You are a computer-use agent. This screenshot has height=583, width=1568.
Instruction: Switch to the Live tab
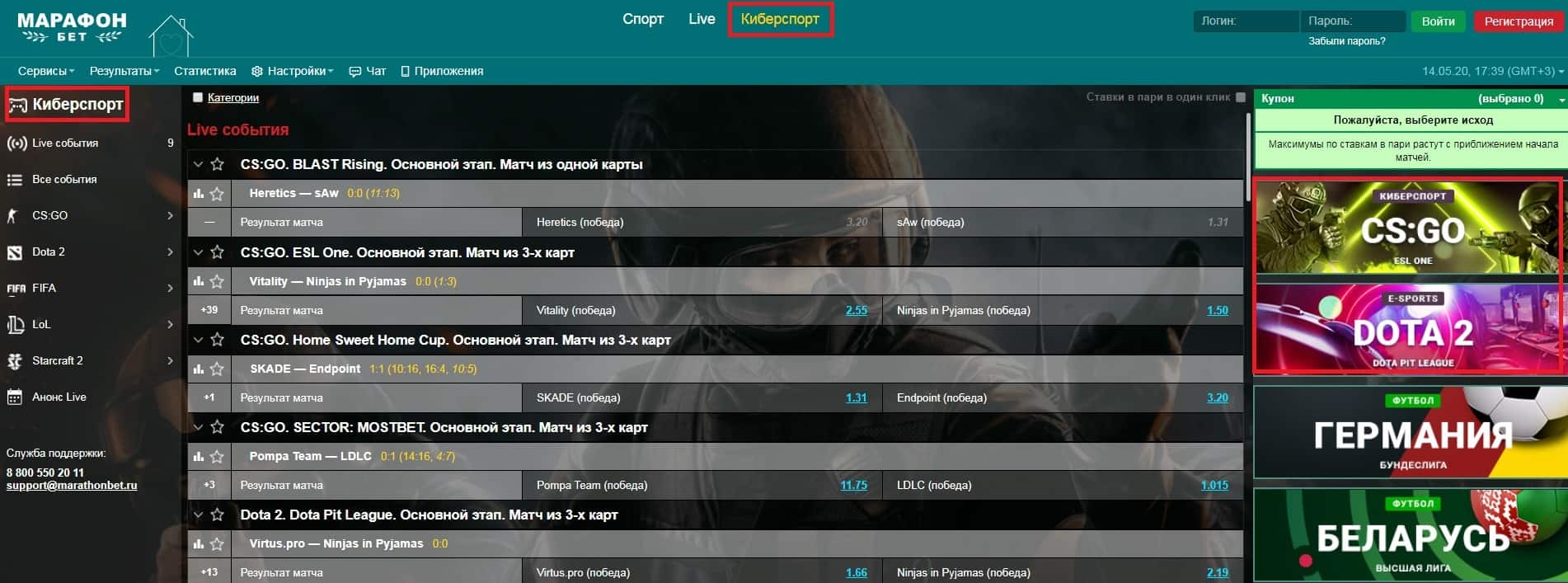[702, 19]
